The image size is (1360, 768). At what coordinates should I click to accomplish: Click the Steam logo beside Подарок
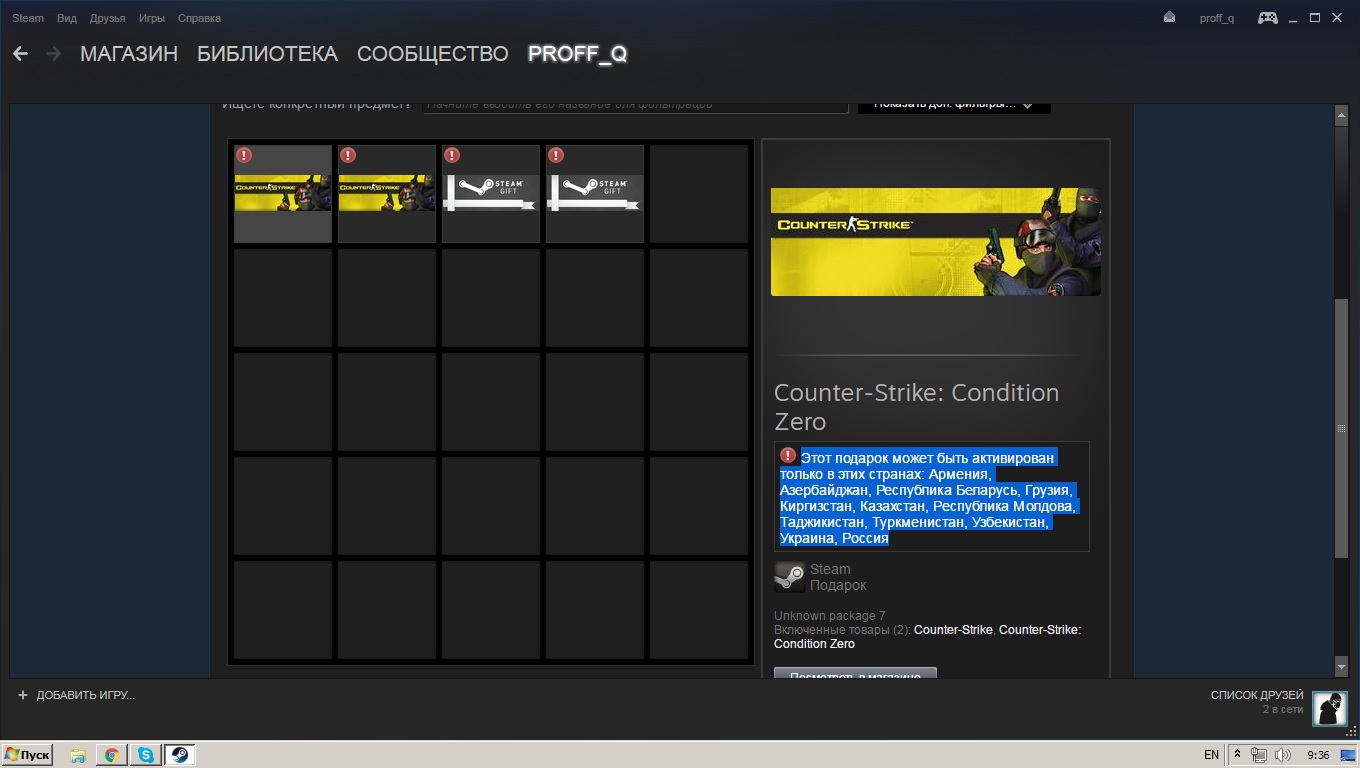coord(789,577)
